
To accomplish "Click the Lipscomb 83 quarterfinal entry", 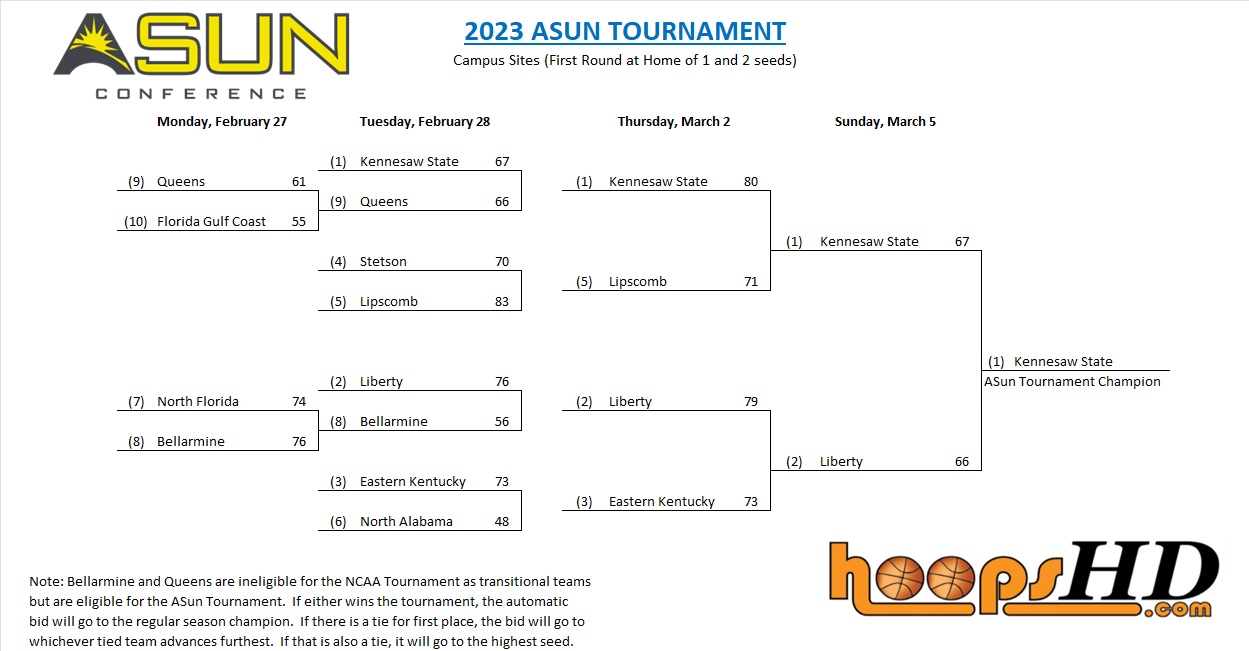I will (420, 302).
